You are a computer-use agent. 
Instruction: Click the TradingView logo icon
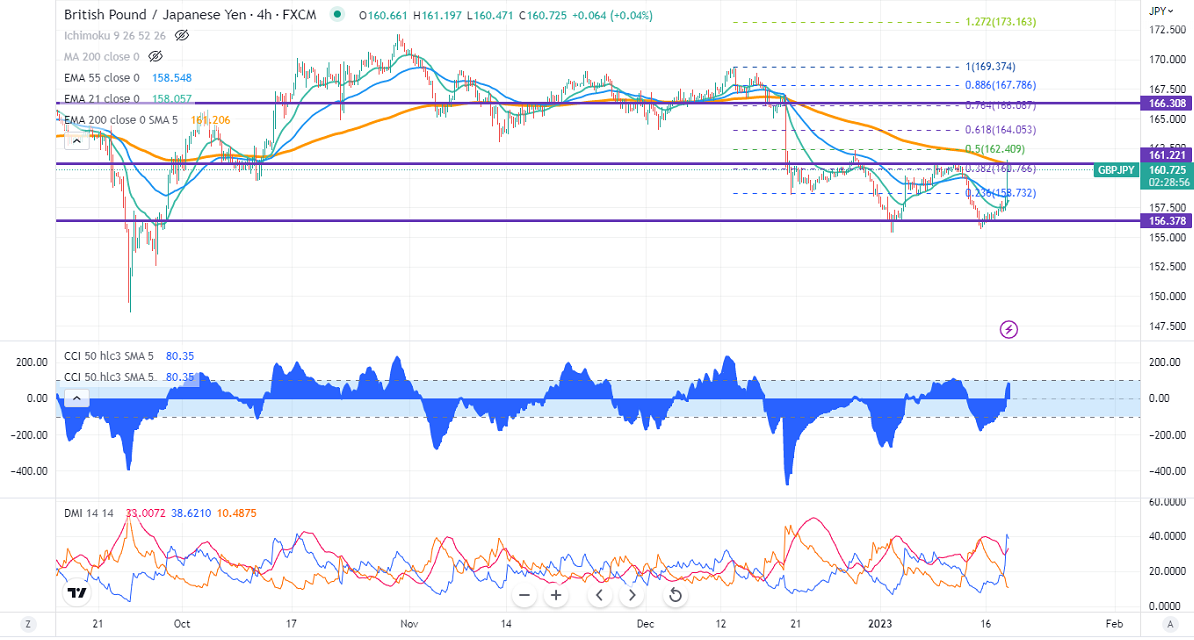76,593
